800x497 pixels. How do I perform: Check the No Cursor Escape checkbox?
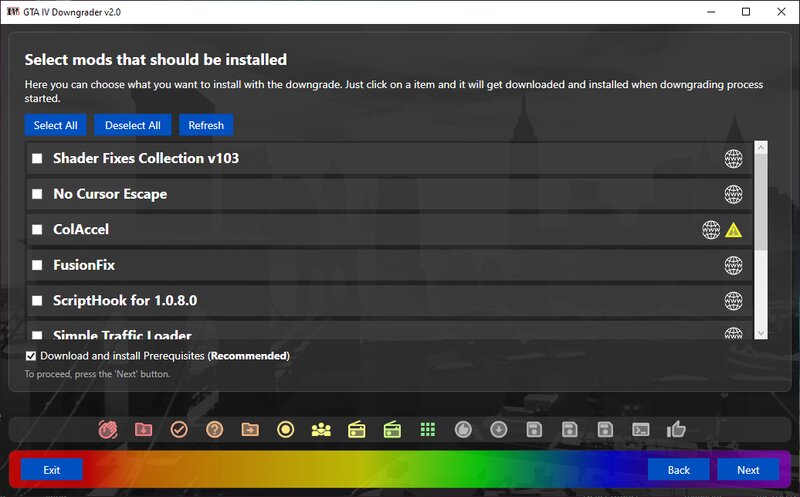[x=37, y=194]
